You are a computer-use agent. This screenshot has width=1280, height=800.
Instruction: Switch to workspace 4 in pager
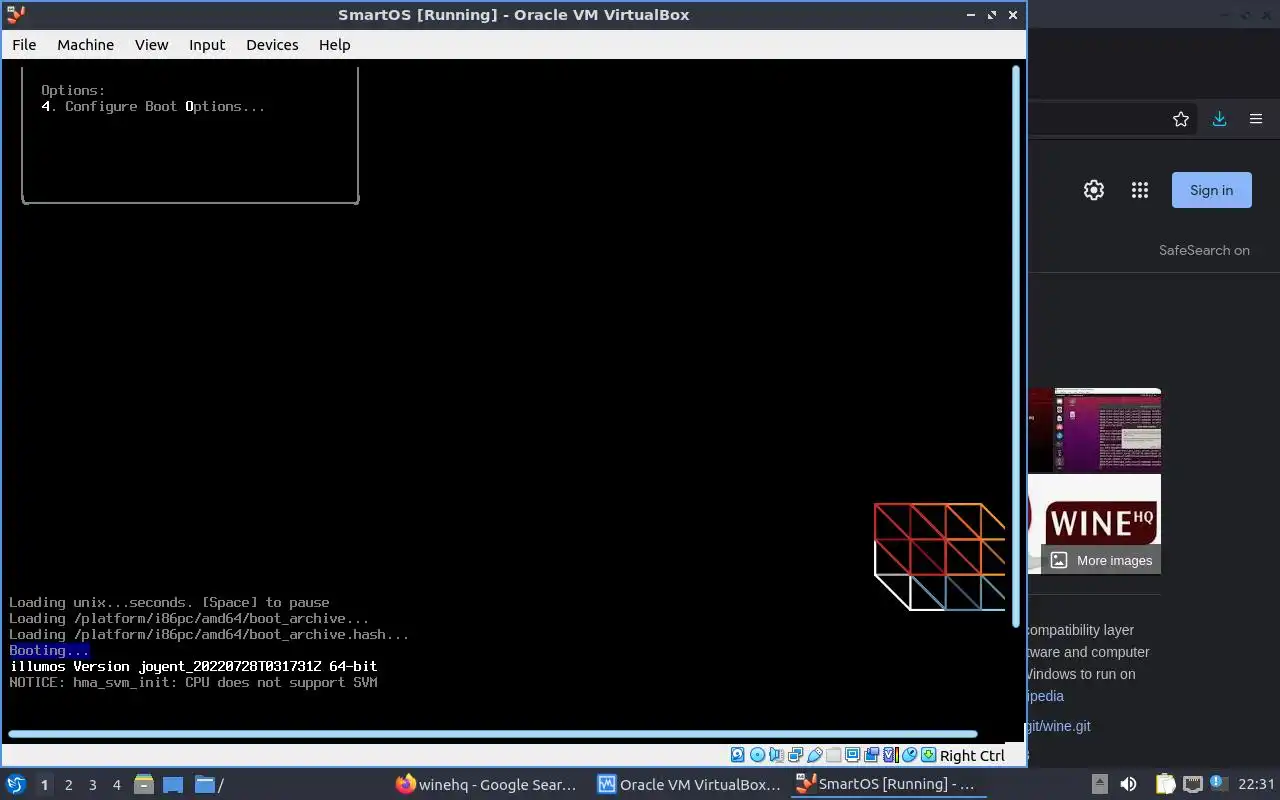(116, 785)
